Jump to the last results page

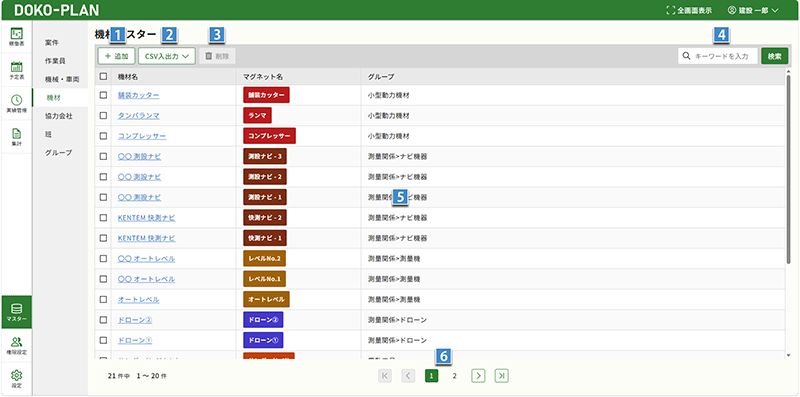[502, 376]
